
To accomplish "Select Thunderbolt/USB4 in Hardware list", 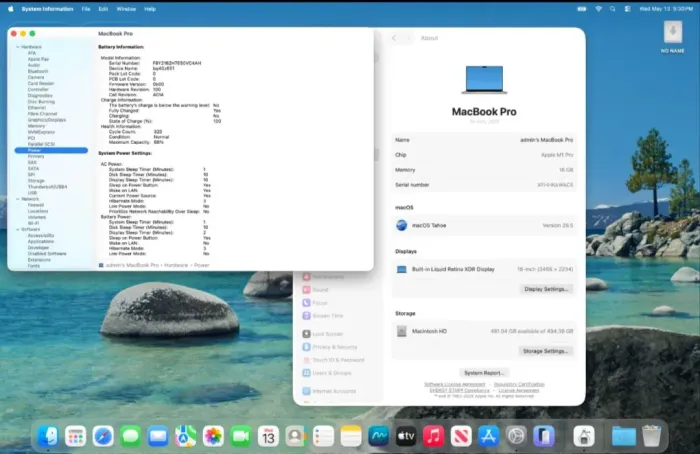I will click(47, 187).
